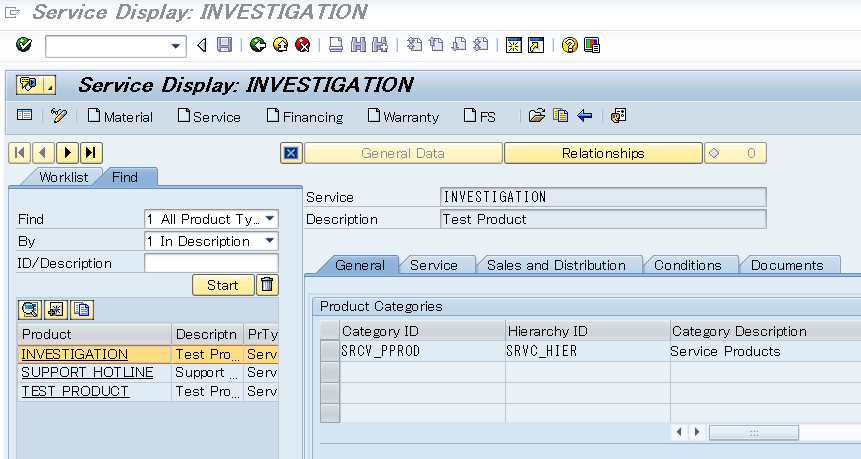
Task: Click the table horizontal scrollbar thumb
Action: tap(754, 433)
